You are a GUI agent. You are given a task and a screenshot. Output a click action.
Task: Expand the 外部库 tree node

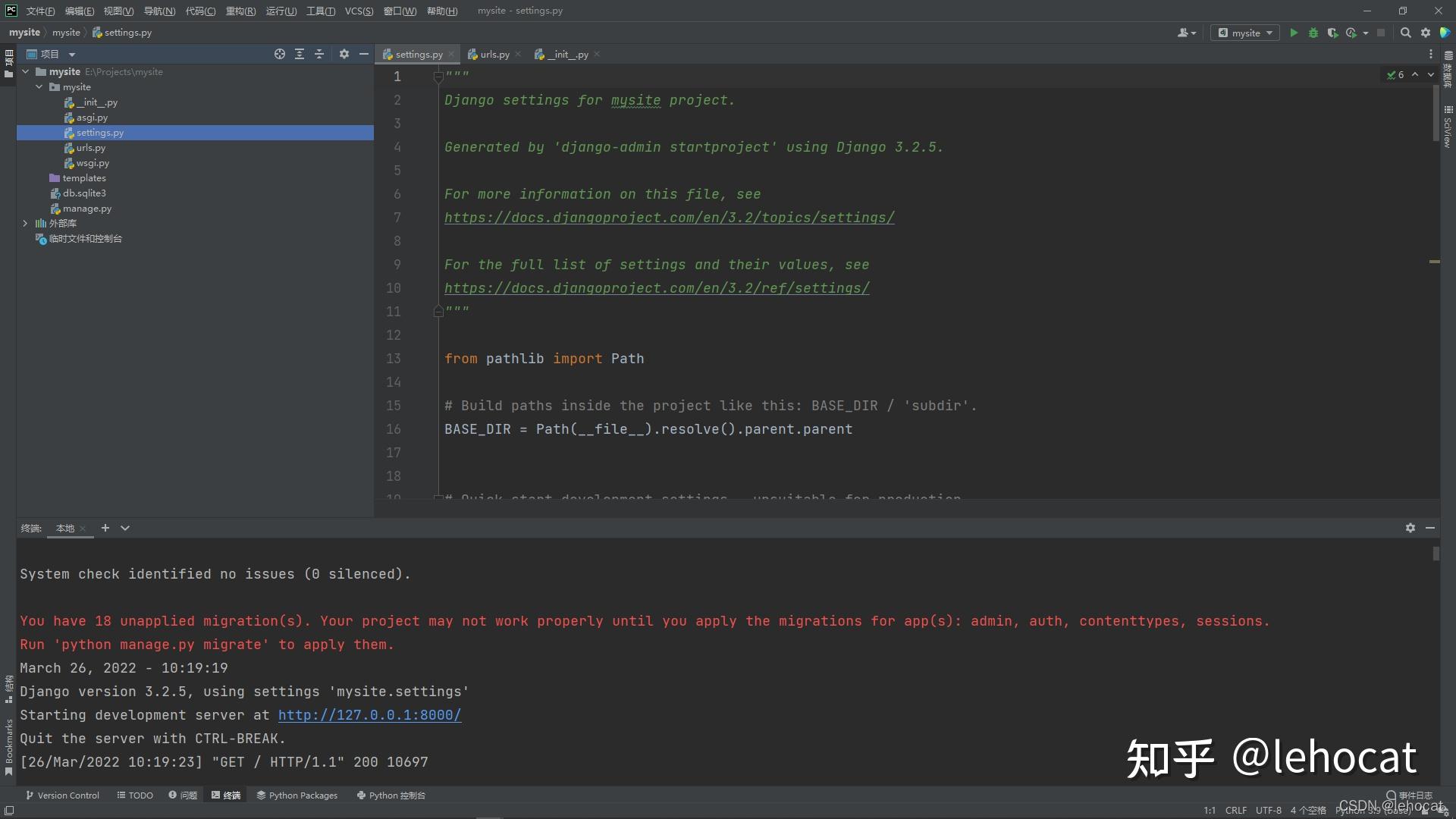(x=25, y=224)
